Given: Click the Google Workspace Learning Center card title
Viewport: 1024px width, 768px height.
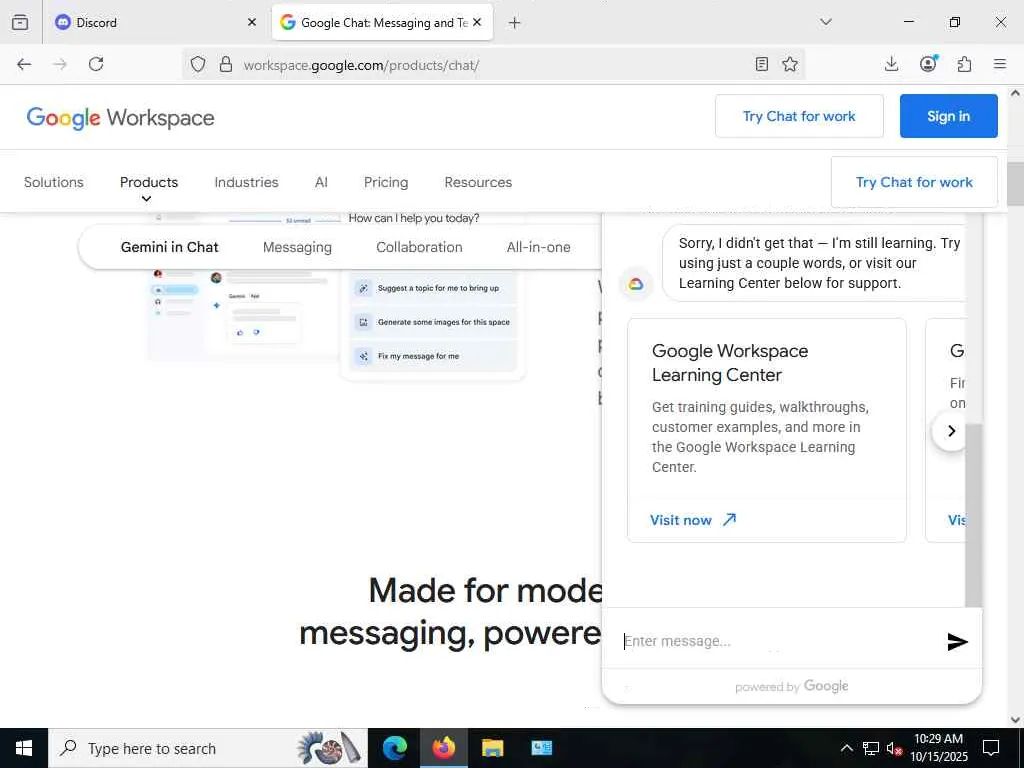Looking at the screenshot, I should (729, 363).
